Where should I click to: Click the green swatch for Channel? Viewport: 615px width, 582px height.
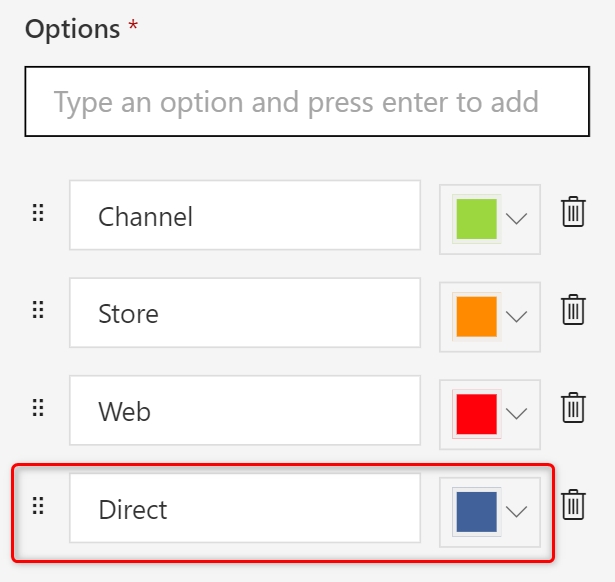(x=476, y=219)
